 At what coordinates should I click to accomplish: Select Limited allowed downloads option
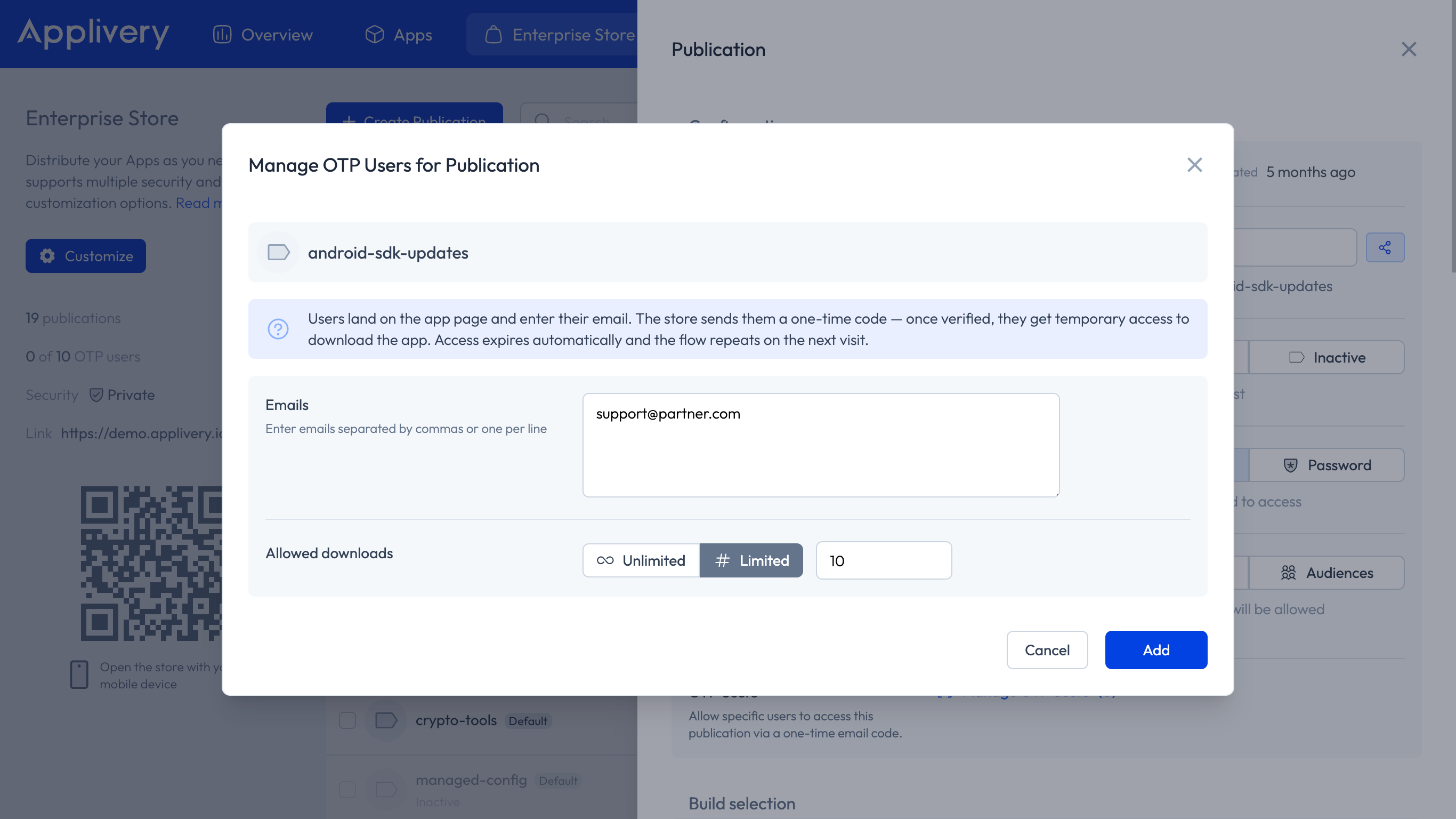point(751,560)
